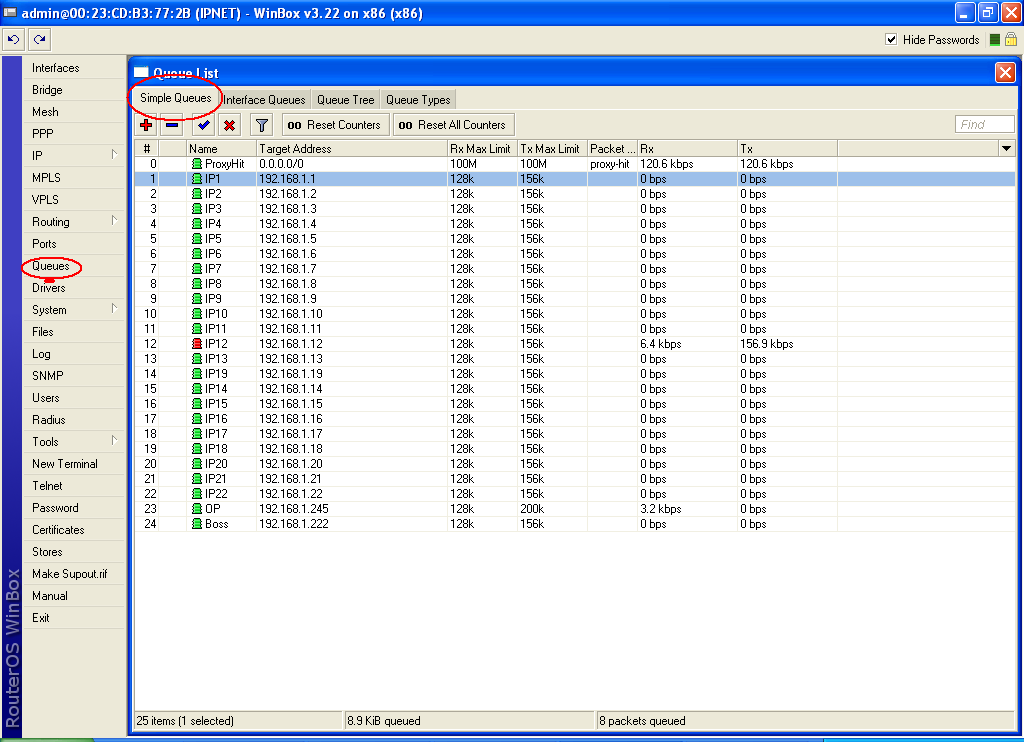Click the 156.9 kbps Tx value
1024x742 pixels.
pyautogui.click(x=767, y=344)
